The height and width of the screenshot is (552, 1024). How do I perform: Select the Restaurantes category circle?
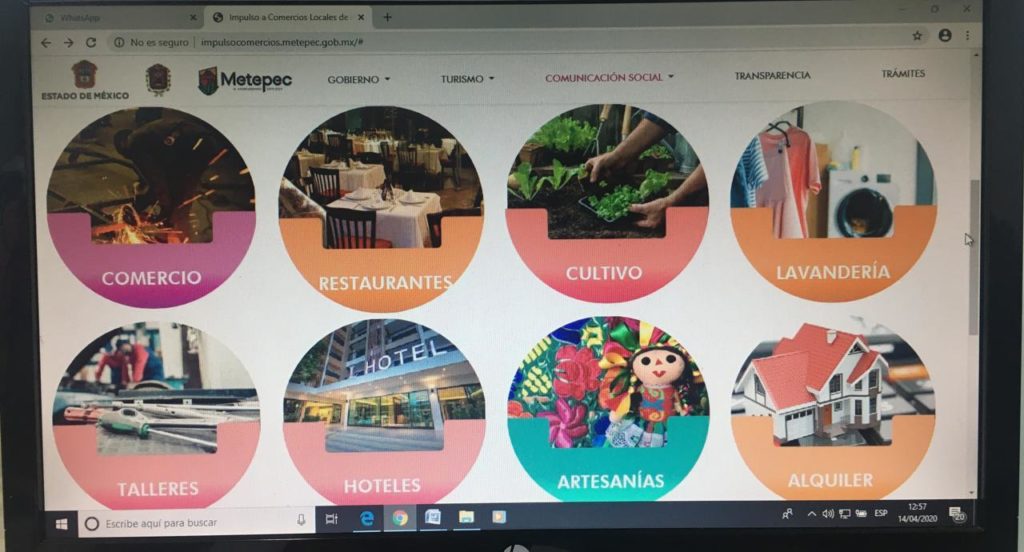pyautogui.click(x=381, y=209)
